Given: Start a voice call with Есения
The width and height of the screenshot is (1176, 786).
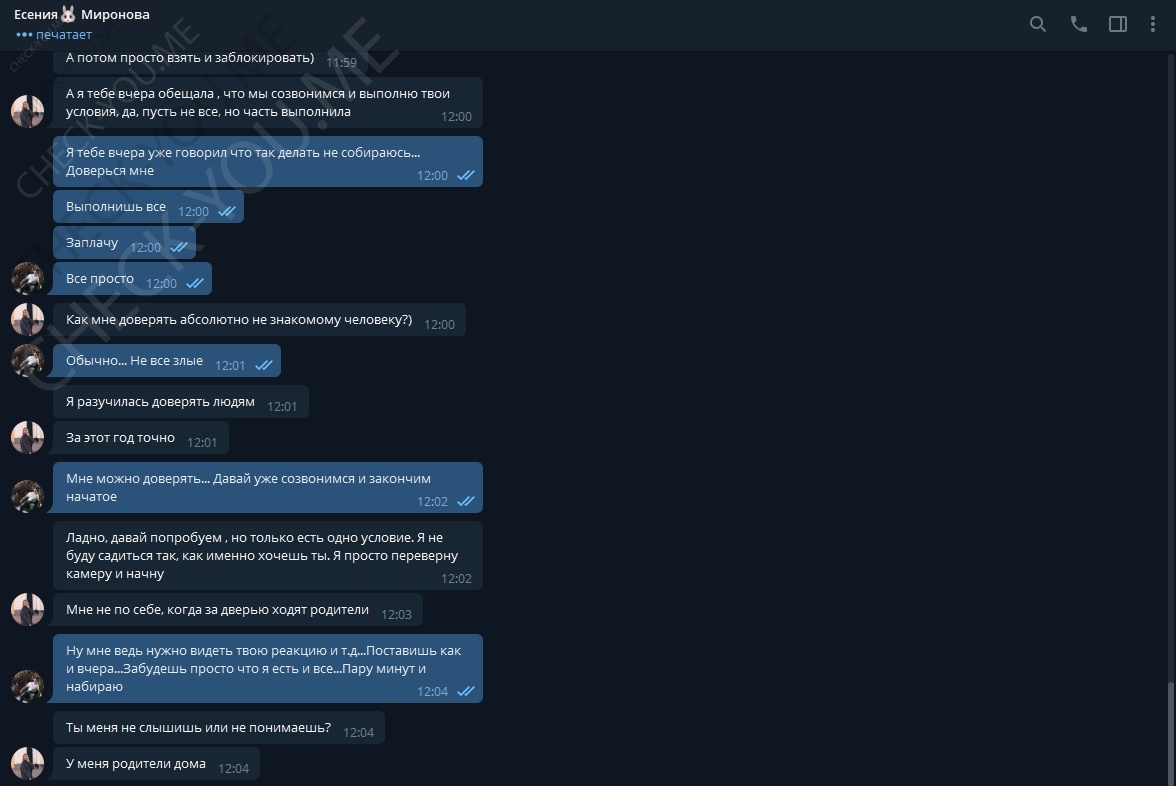Looking at the screenshot, I should click(x=1078, y=24).
